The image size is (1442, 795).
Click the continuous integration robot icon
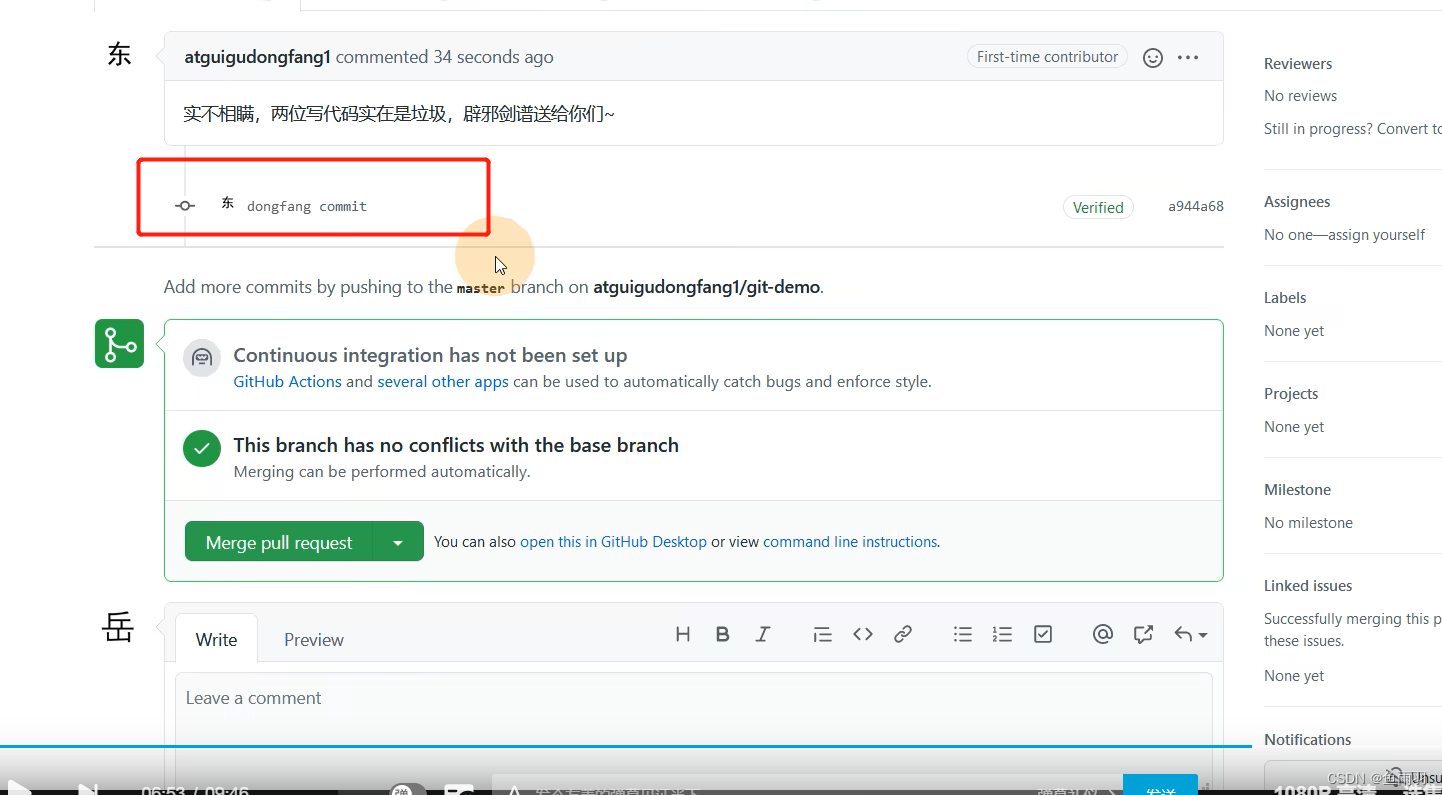(x=202, y=357)
